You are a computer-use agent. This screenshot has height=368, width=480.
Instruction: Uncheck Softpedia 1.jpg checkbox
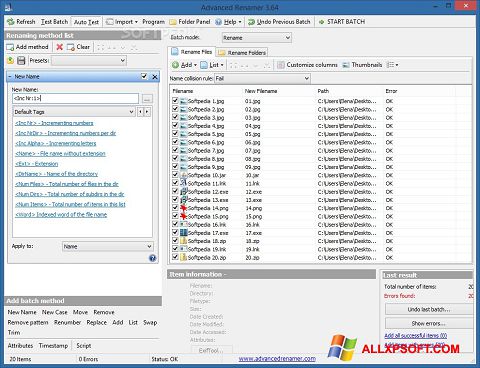point(175,101)
